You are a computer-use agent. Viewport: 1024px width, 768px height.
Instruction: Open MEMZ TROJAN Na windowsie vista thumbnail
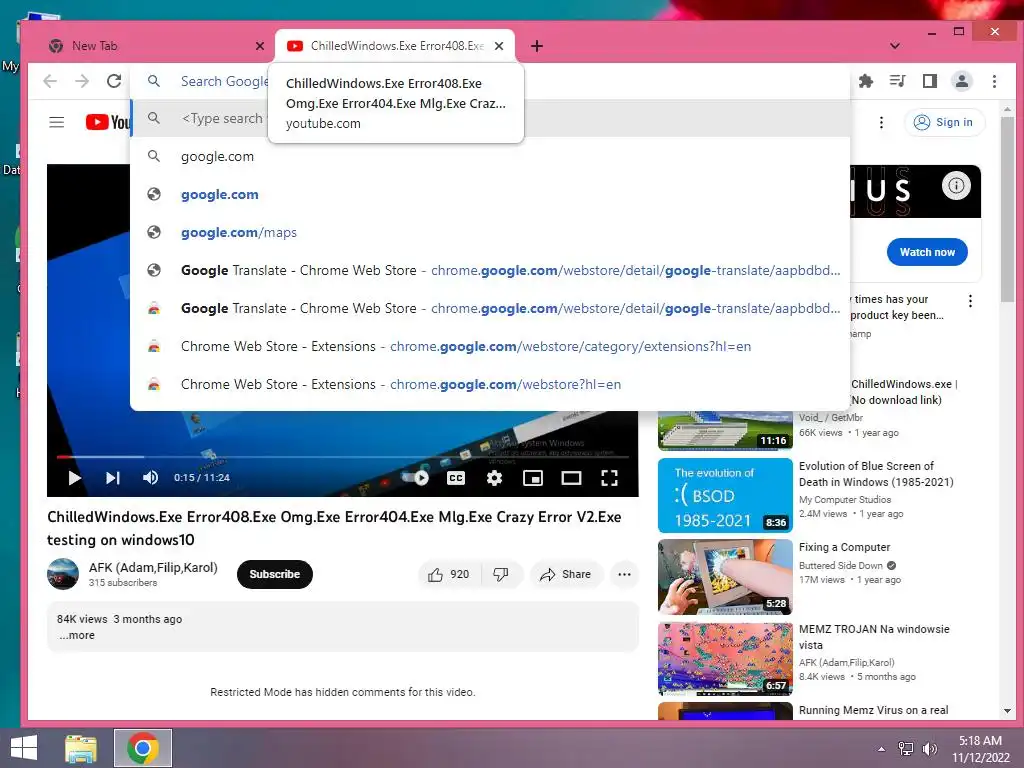(x=725, y=658)
